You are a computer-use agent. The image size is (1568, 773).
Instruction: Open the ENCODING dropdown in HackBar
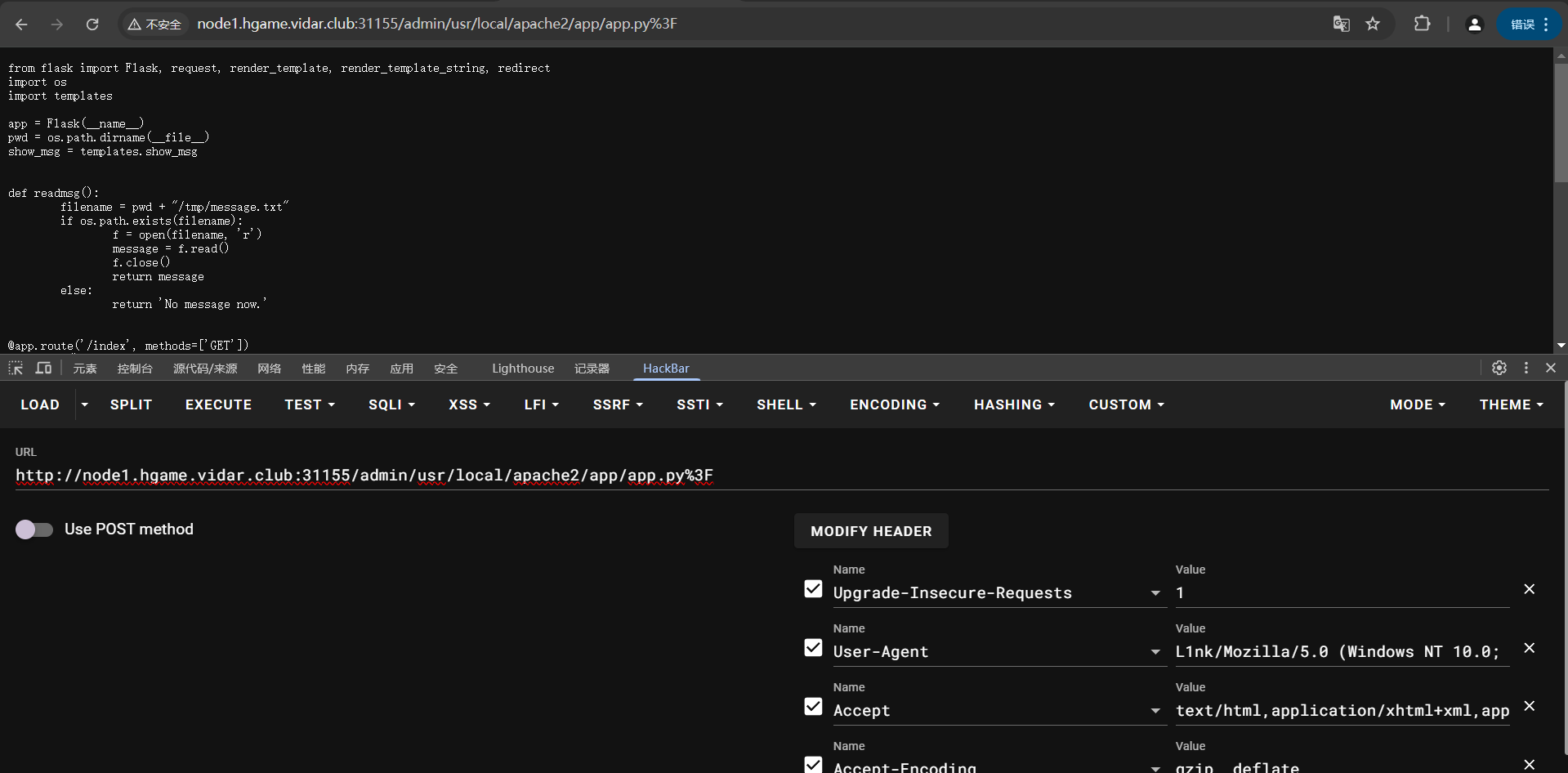tap(894, 405)
